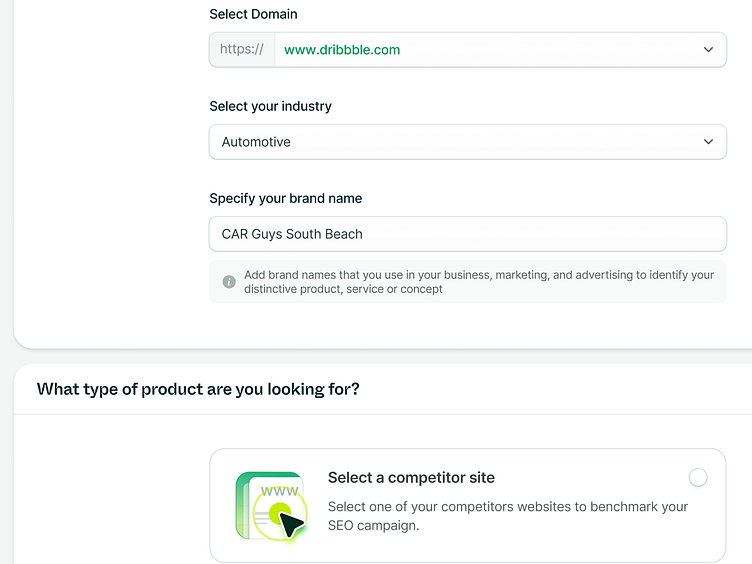This screenshot has height=564, width=752.
Task: Click the green dribbble domain text
Action: click(342, 50)
